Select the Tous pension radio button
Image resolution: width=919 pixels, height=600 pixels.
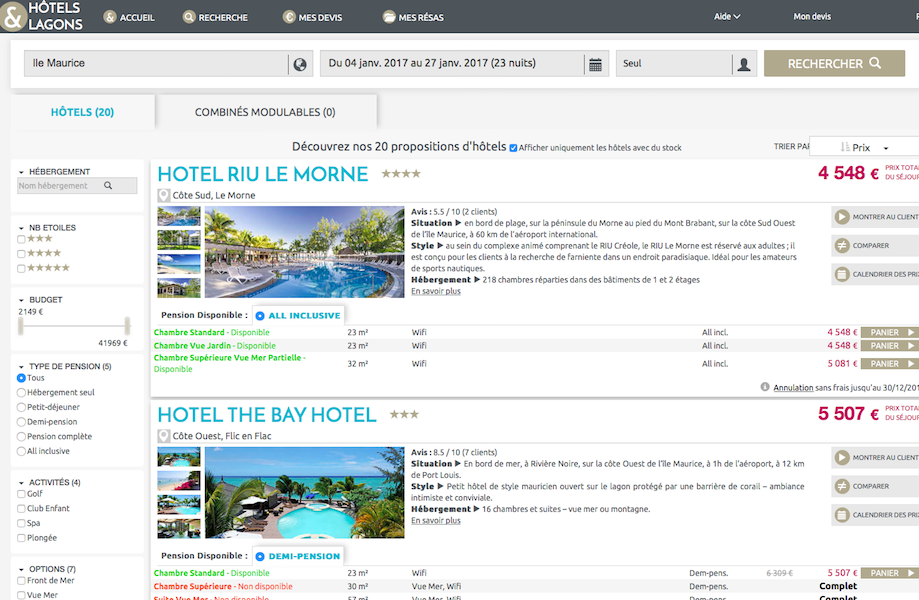point(21,378)
